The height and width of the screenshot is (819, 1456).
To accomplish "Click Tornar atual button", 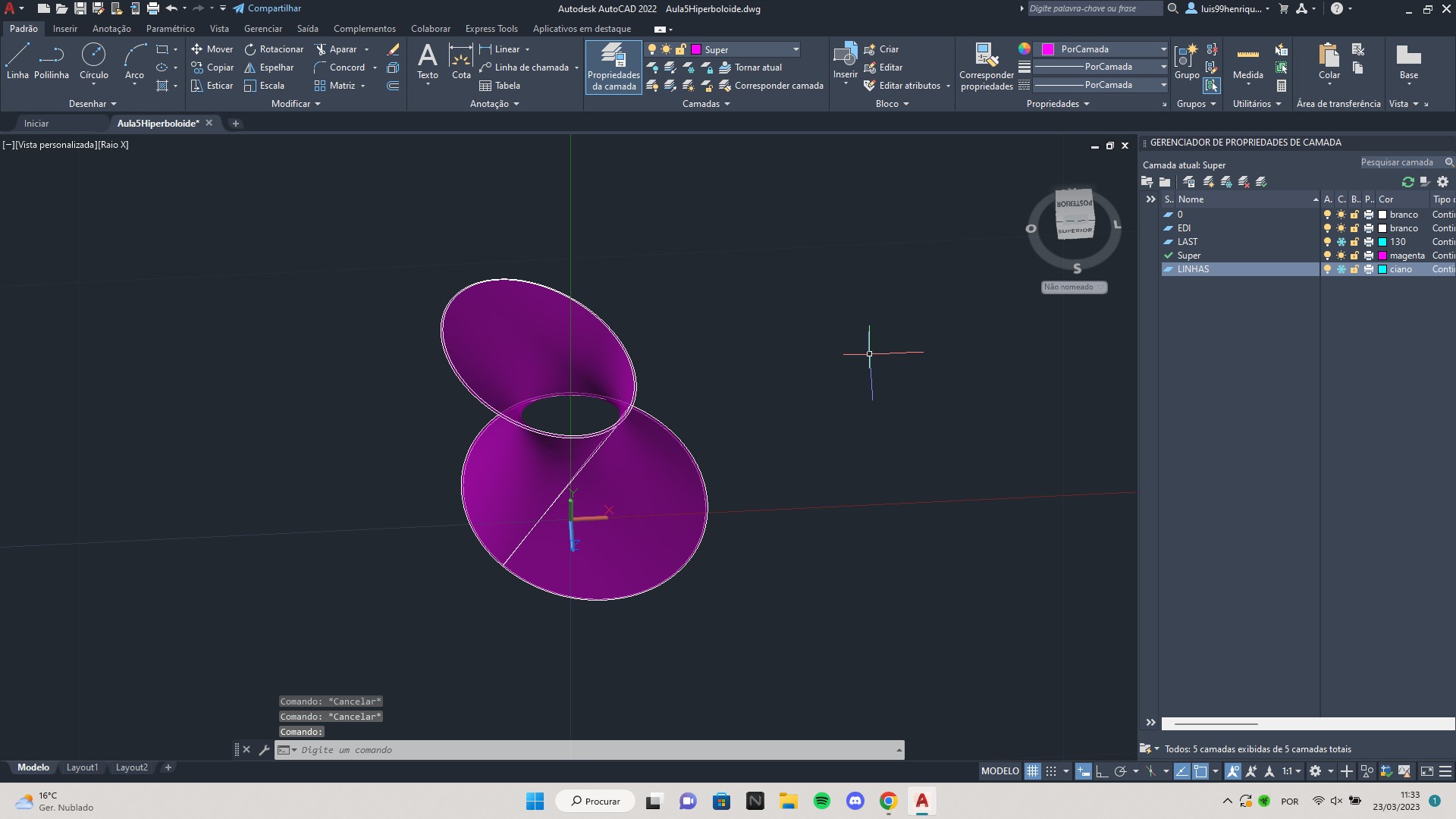I will point(751,67).
